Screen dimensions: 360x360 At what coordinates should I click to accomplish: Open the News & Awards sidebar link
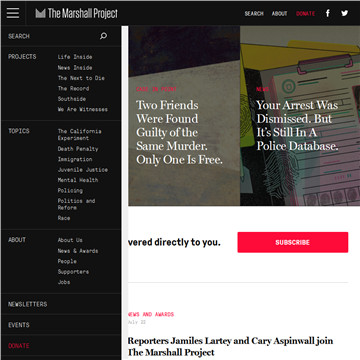(x=78, y=251)
